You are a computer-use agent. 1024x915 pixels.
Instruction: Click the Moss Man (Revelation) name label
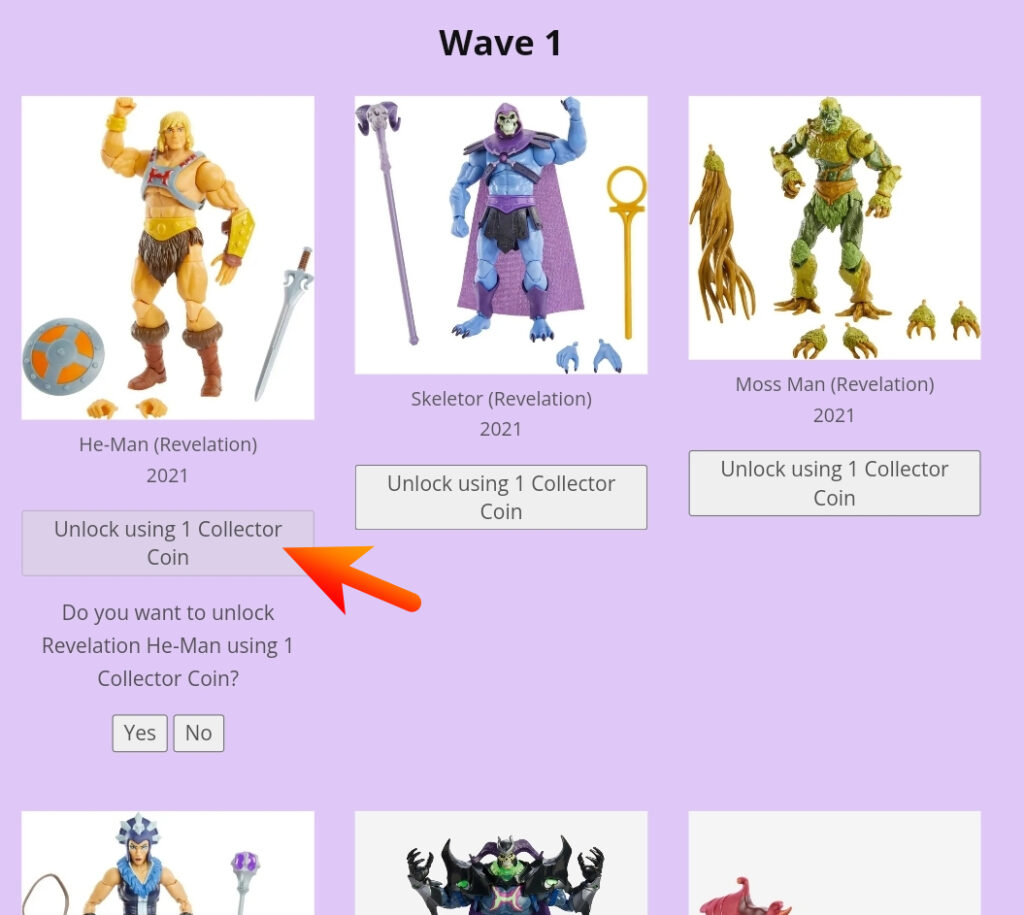[x=835, y=384]
